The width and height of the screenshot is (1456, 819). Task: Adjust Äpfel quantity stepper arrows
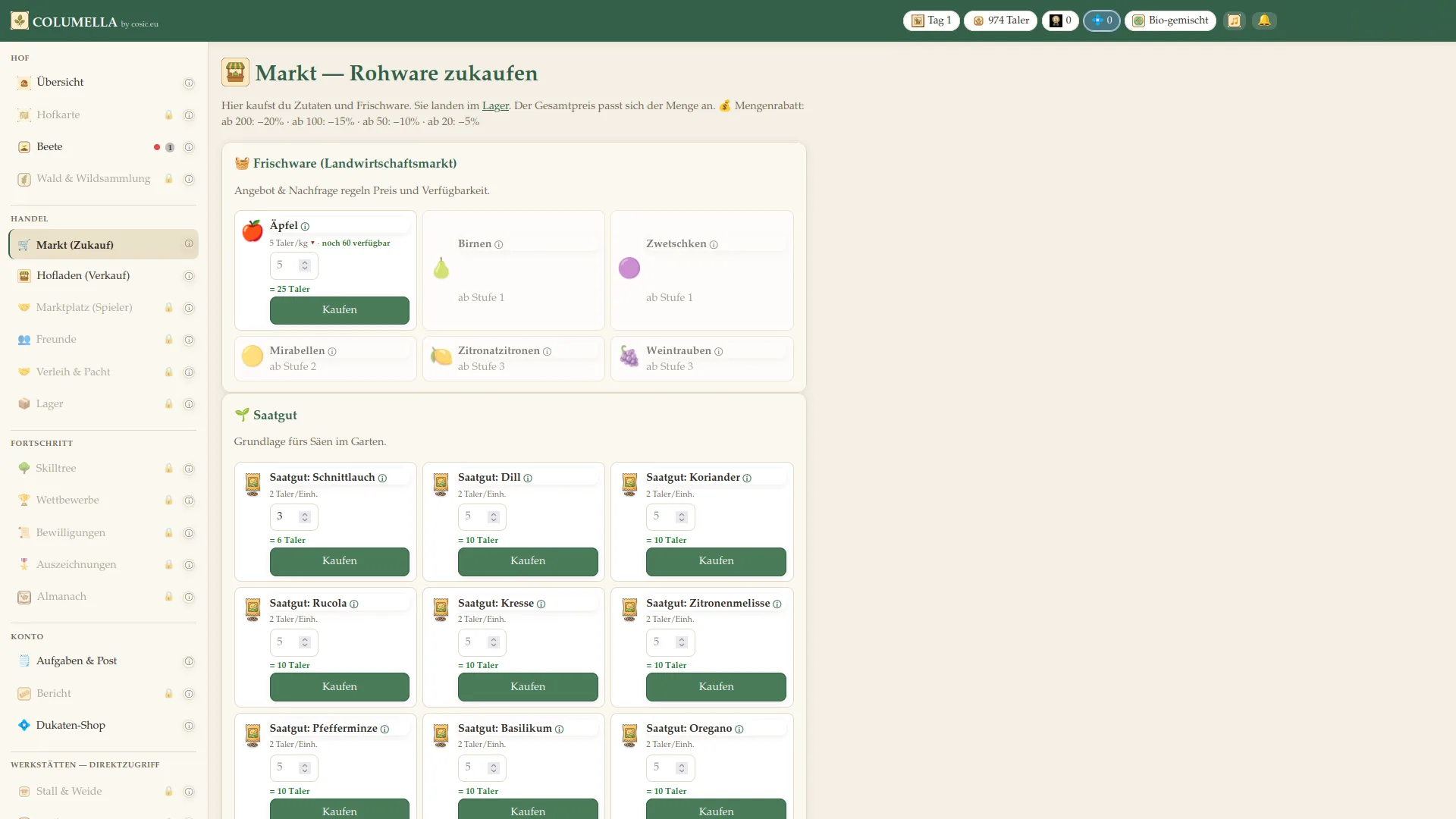pos(305,265)
